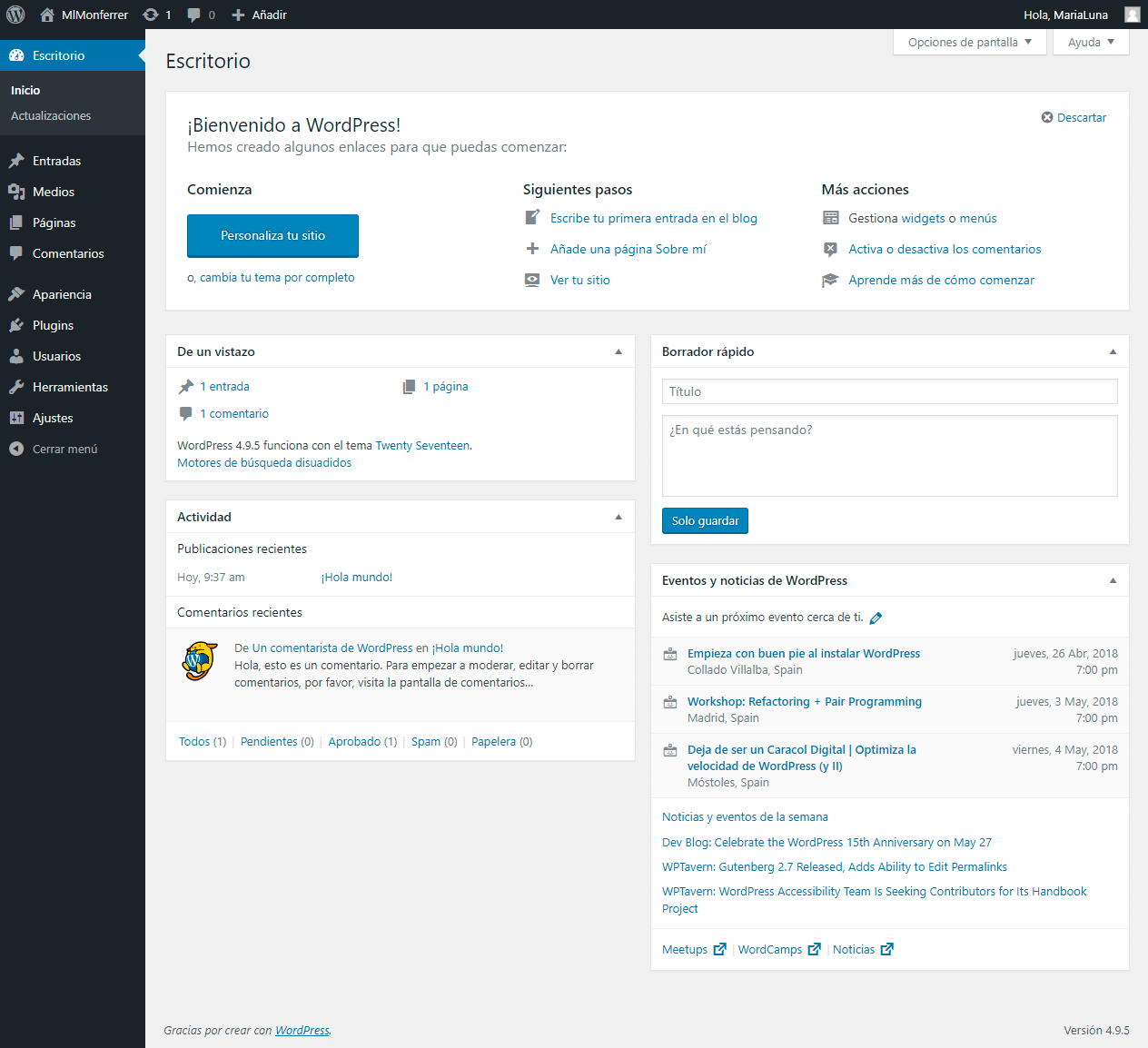The height and width of the screenshot is (1048, 1148).
Task: Open the Opciones de pantalla dropdown
Action: [968, 42]
